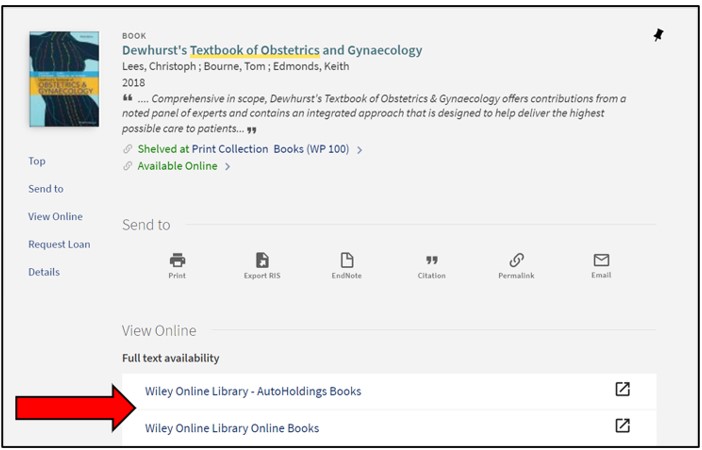This screenshot has width=702, height=450.
Task: Open the Citation quote icon
Action: pos(431,260)
